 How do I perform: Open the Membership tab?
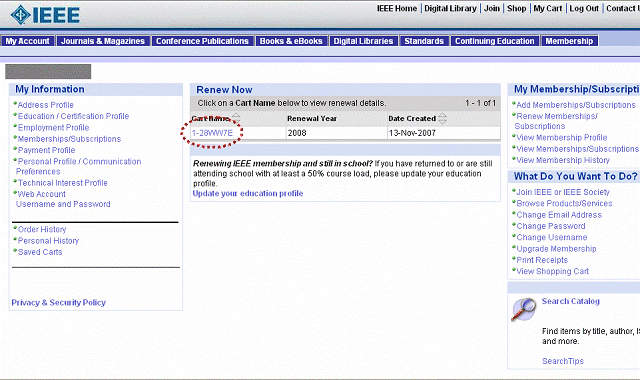[x=569, y=41]
